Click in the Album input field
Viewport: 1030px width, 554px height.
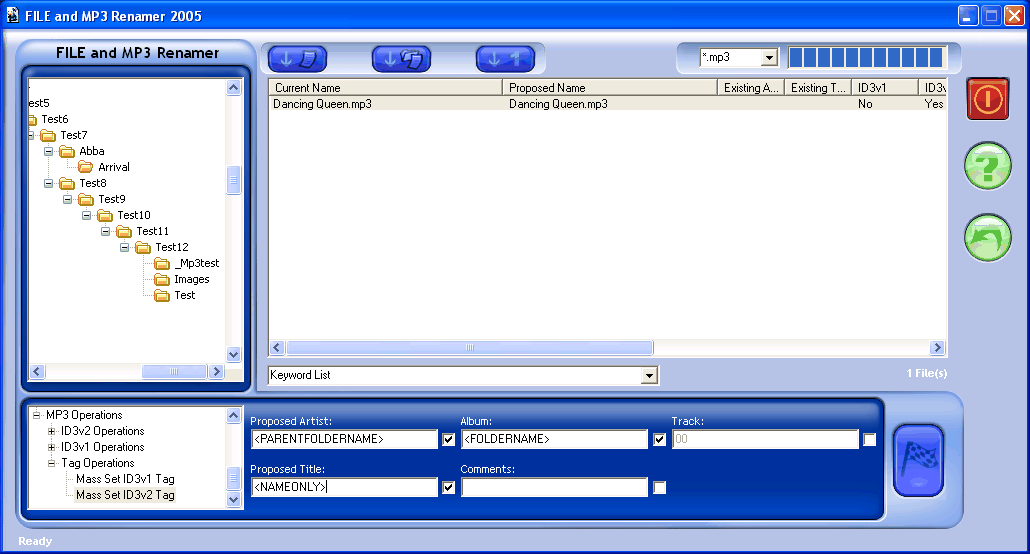(554, 439)
